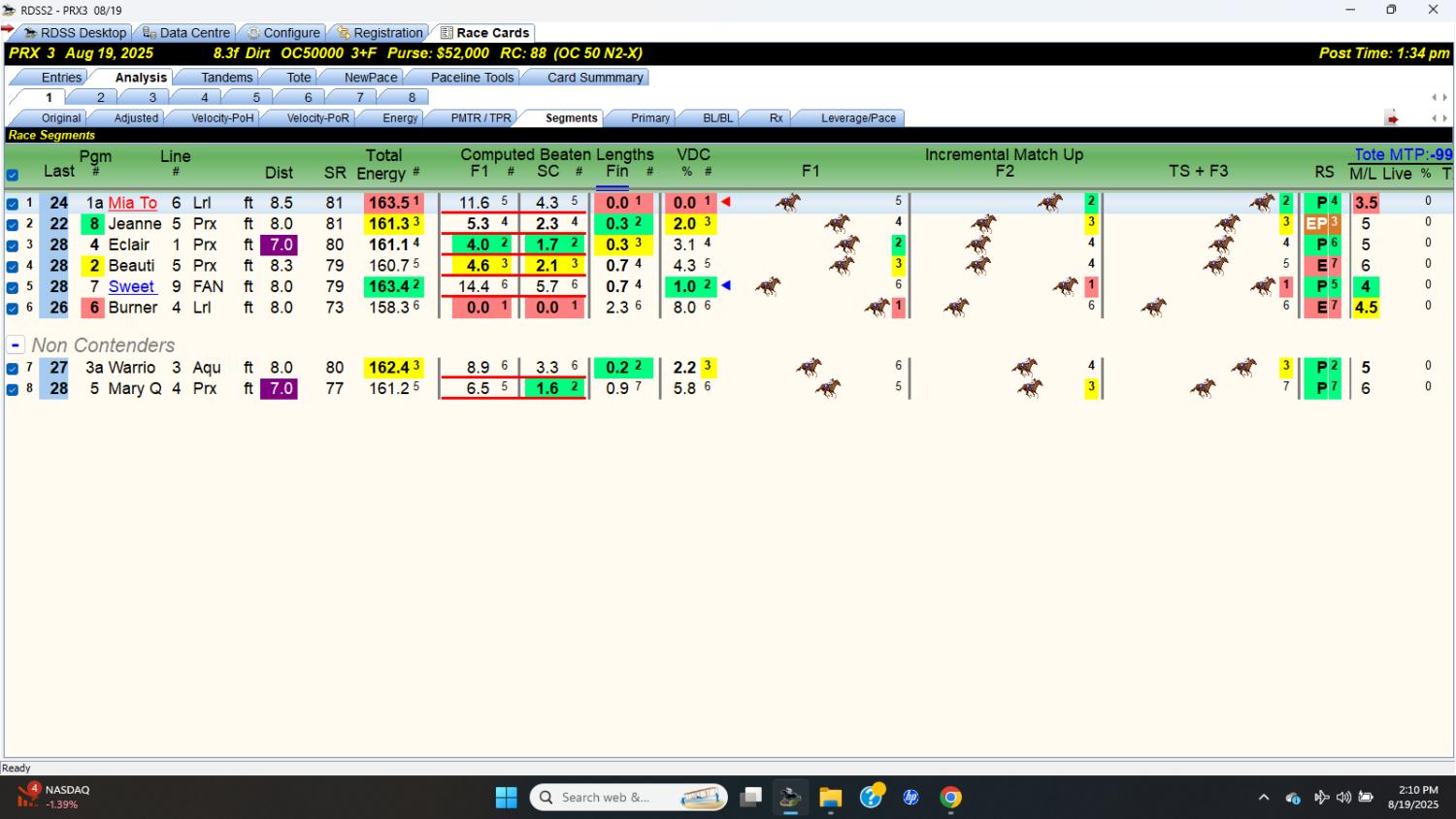Click the horse icon in Warrio's F2 column
Image resolution: width=1456 pixels, height=819 pixels.
(x=1025, y=367)
